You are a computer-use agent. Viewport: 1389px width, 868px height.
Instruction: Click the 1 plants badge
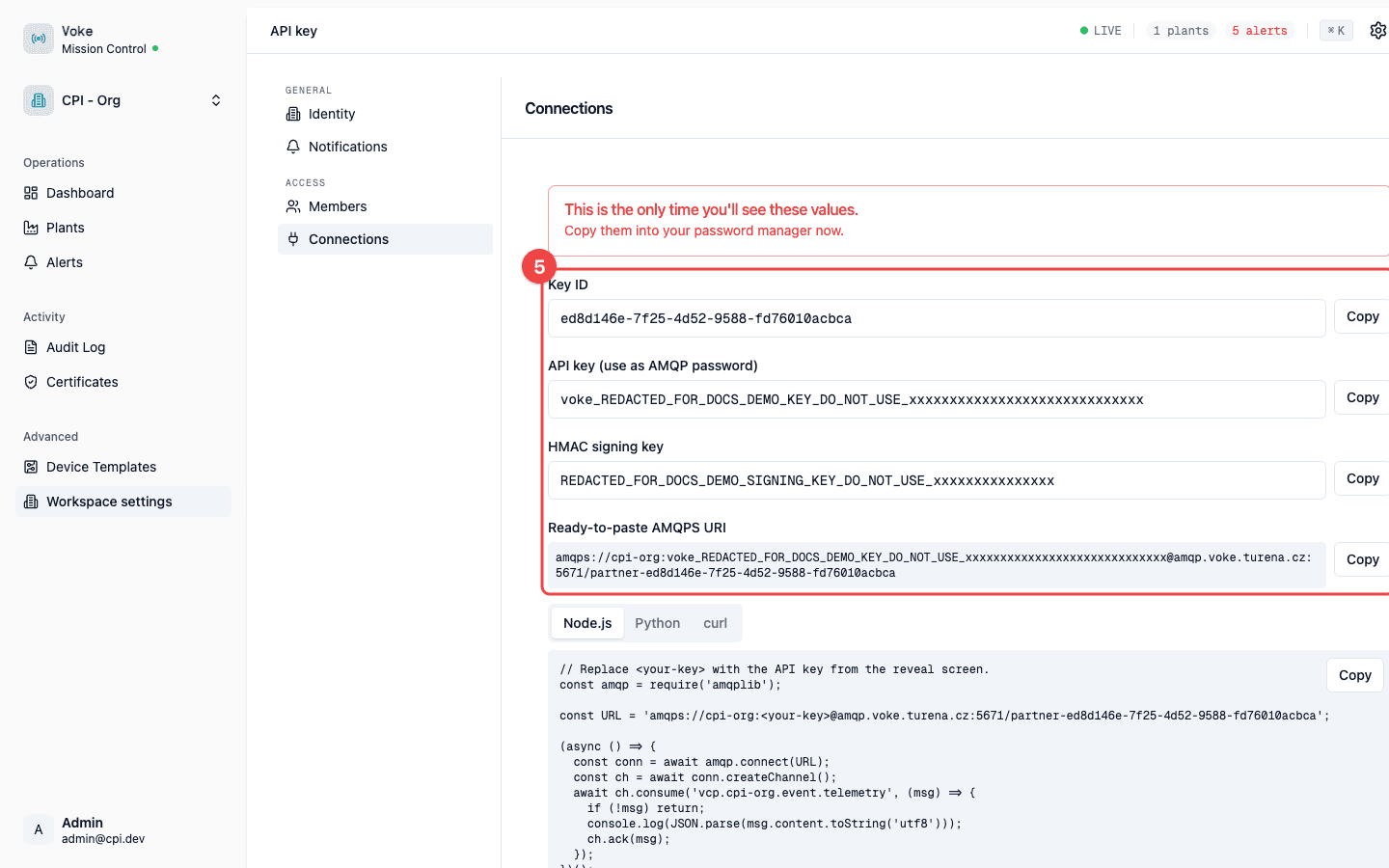(x=1181, y=31)
